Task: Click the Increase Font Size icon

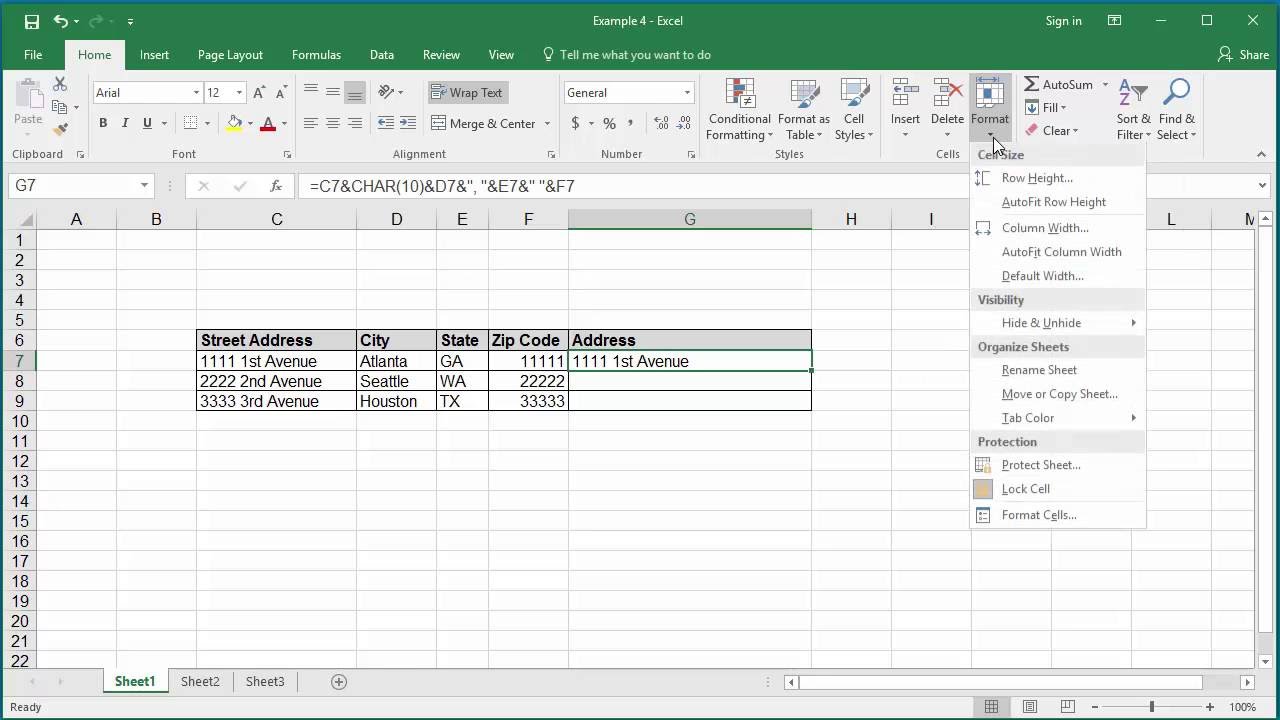Action: click(x=259, y=93)
